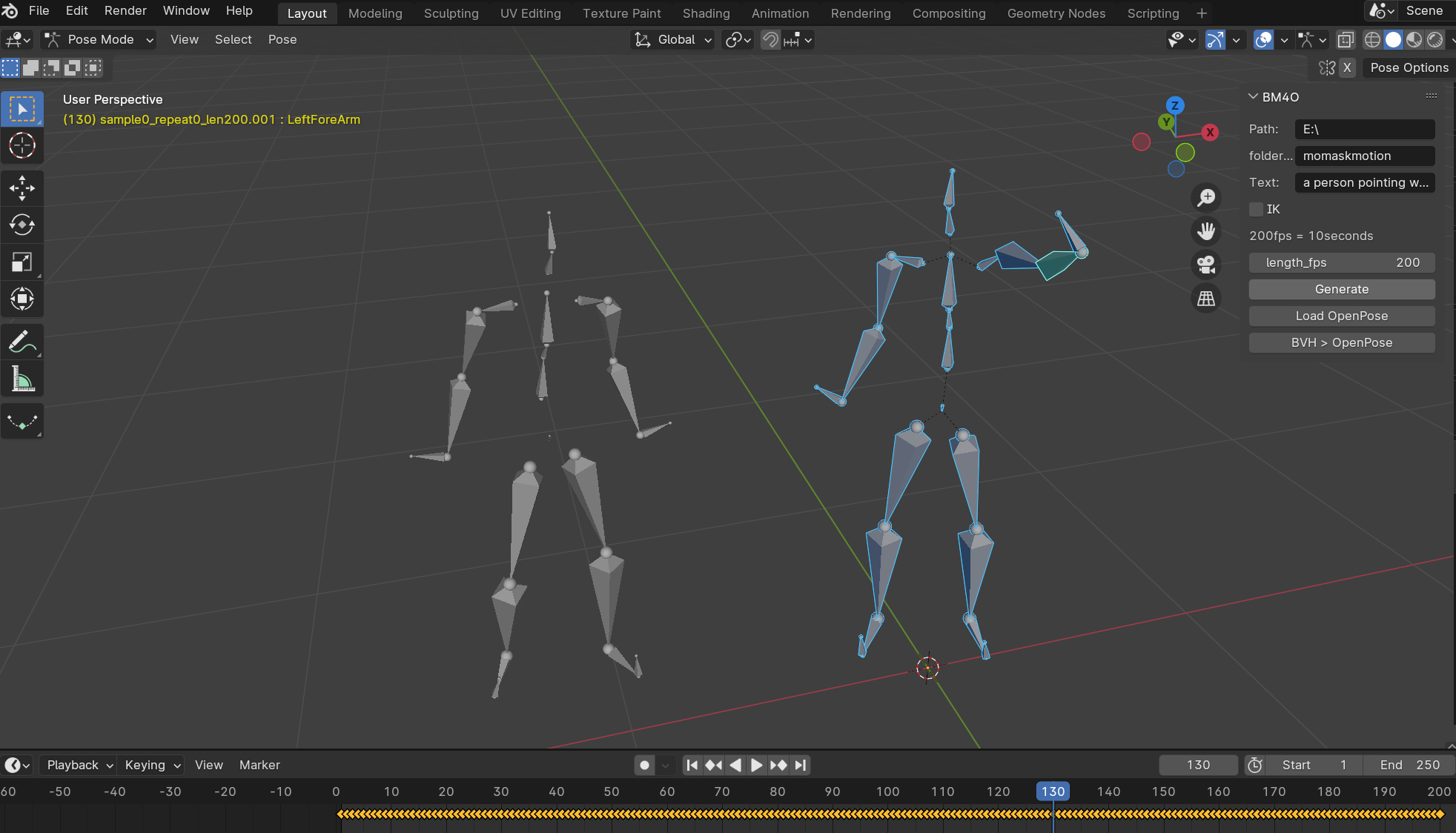Select the Scale tool
This screenshot has height=833, width=1456.
(x=21, y=262)
